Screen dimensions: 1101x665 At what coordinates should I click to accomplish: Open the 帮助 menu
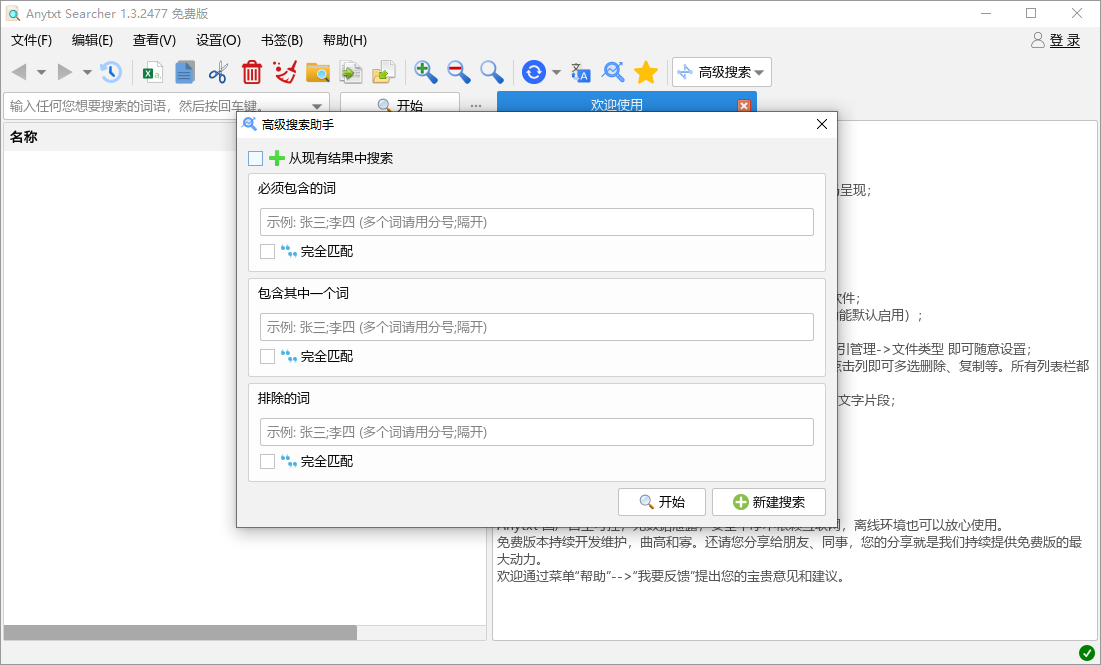[x=343, y=40]
